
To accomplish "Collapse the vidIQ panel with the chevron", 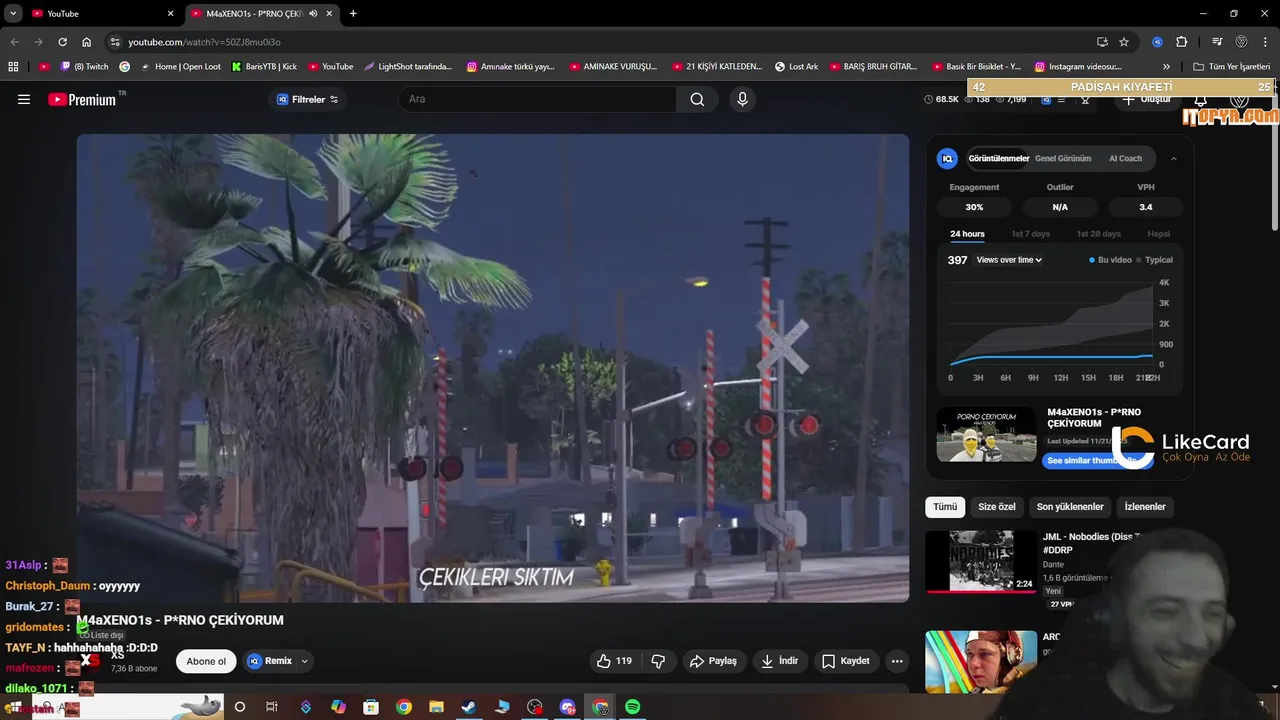I will click(x=1174, y=158).
